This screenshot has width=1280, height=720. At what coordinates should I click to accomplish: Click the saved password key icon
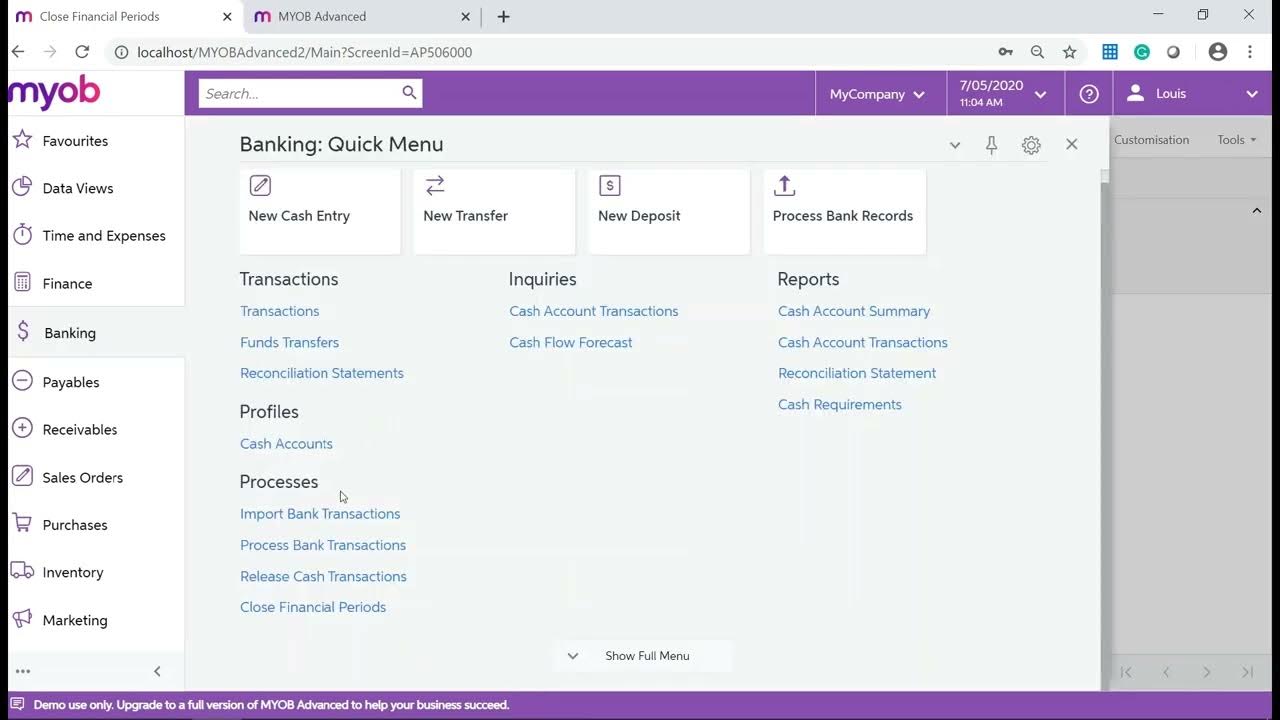[1005, 52]
